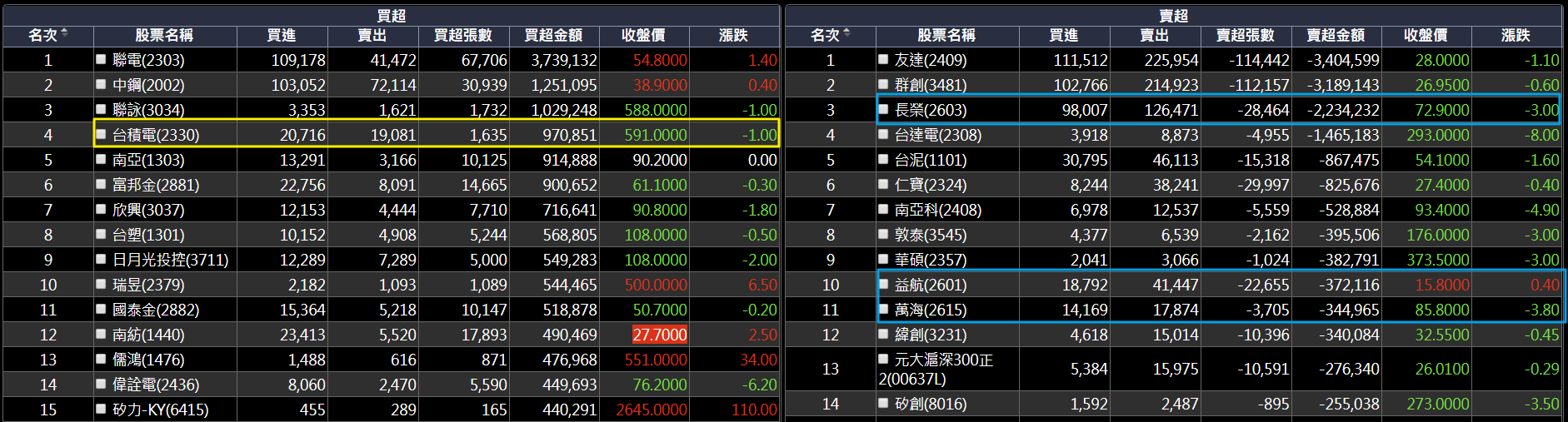Screen dimensions: 1568x422
Task: Click 緯創(3231) stock name
Action: point(931,335)
